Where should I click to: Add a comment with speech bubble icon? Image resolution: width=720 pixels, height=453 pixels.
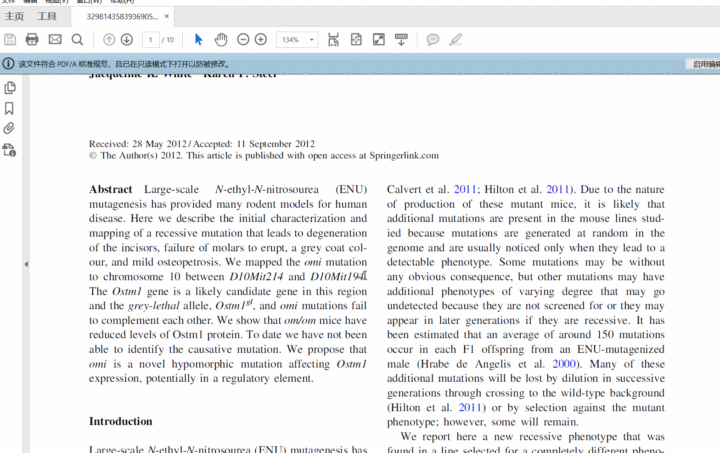(x=433, y=39)
